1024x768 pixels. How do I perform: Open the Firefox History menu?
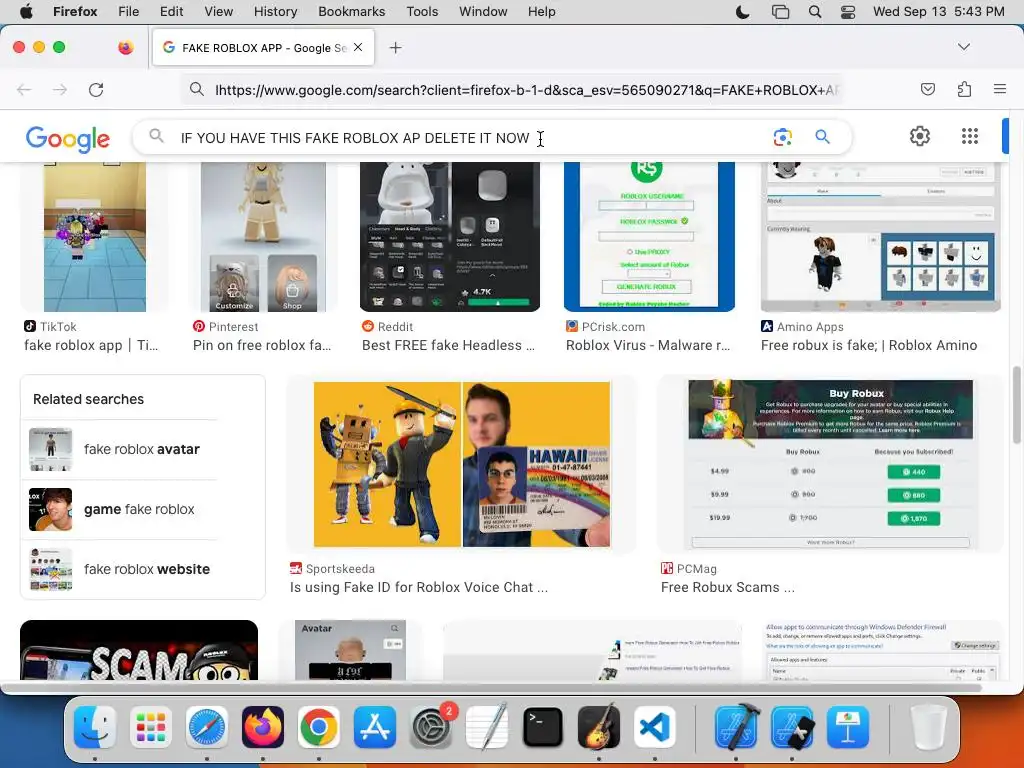click(275, 12)
